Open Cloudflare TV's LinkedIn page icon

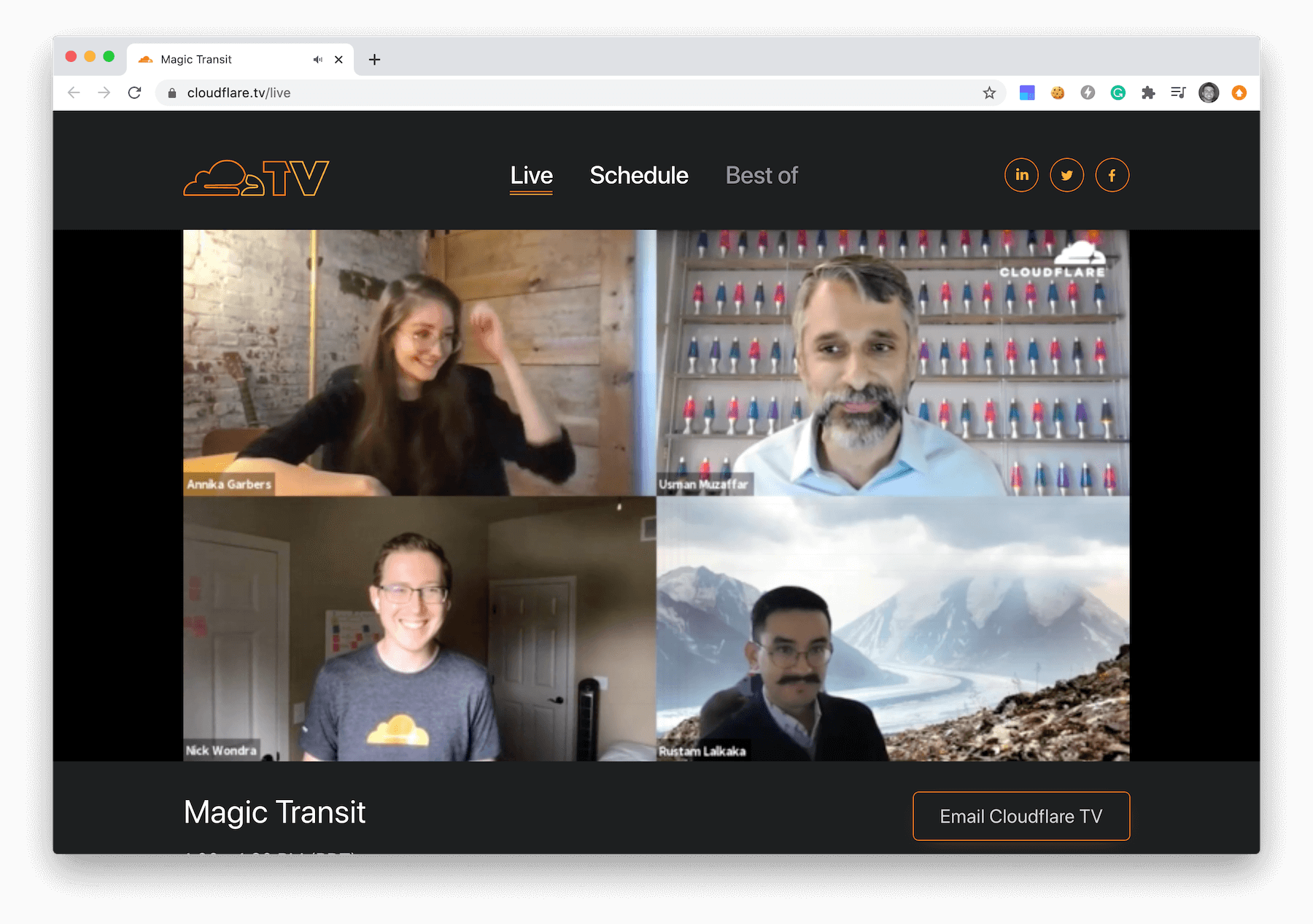point(1021,175)
